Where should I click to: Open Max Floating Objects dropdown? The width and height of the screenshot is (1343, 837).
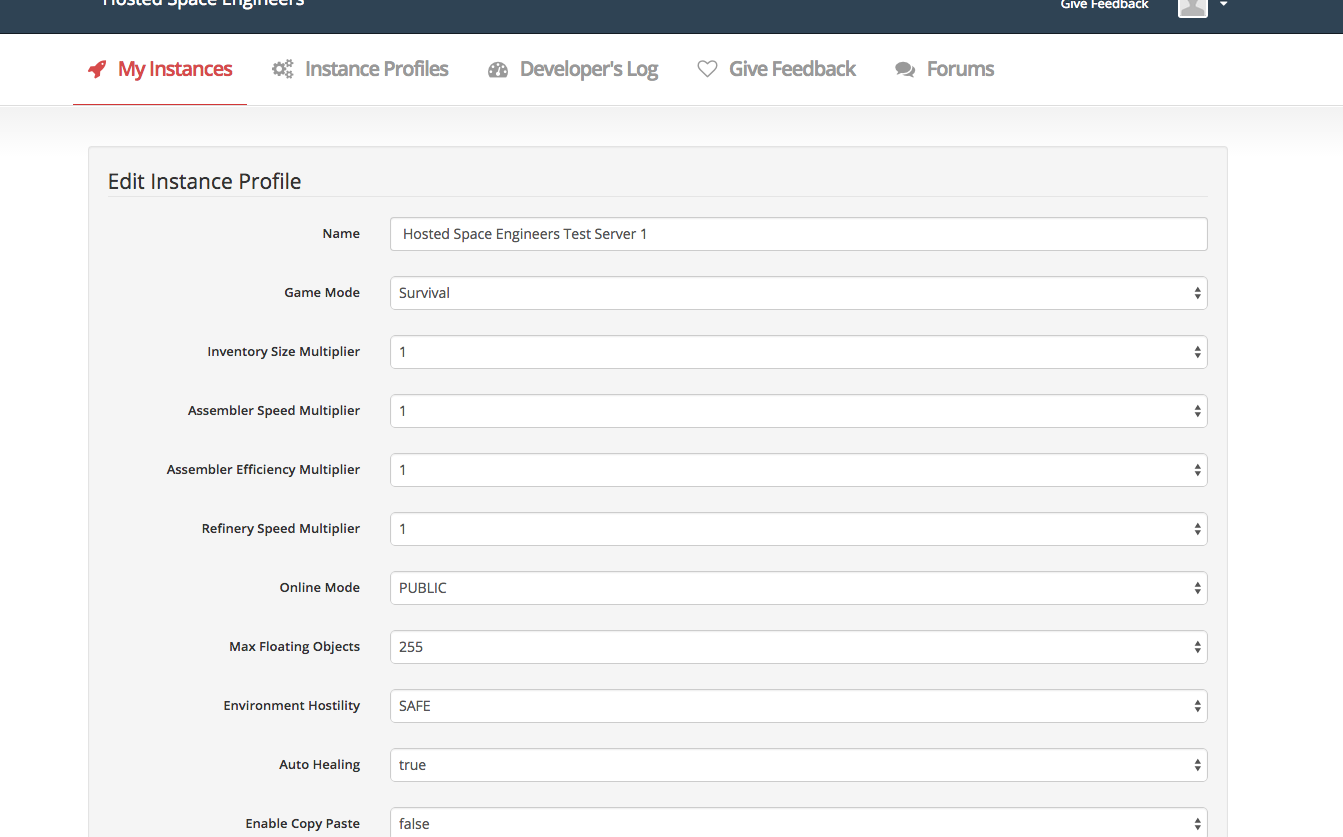[x=798, y=647]
